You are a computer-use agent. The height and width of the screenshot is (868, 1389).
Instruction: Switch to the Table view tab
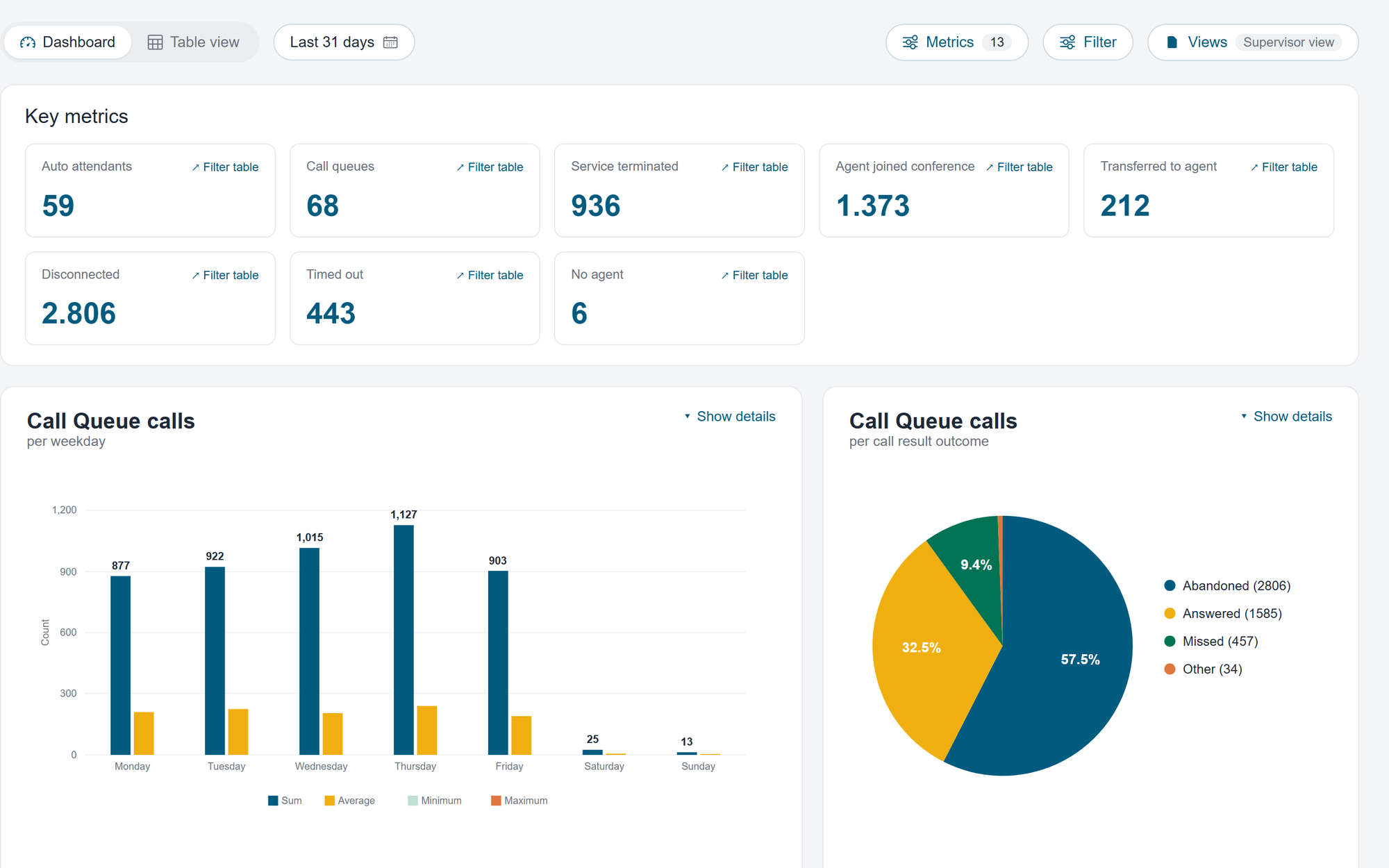click(x=194, y=42)
